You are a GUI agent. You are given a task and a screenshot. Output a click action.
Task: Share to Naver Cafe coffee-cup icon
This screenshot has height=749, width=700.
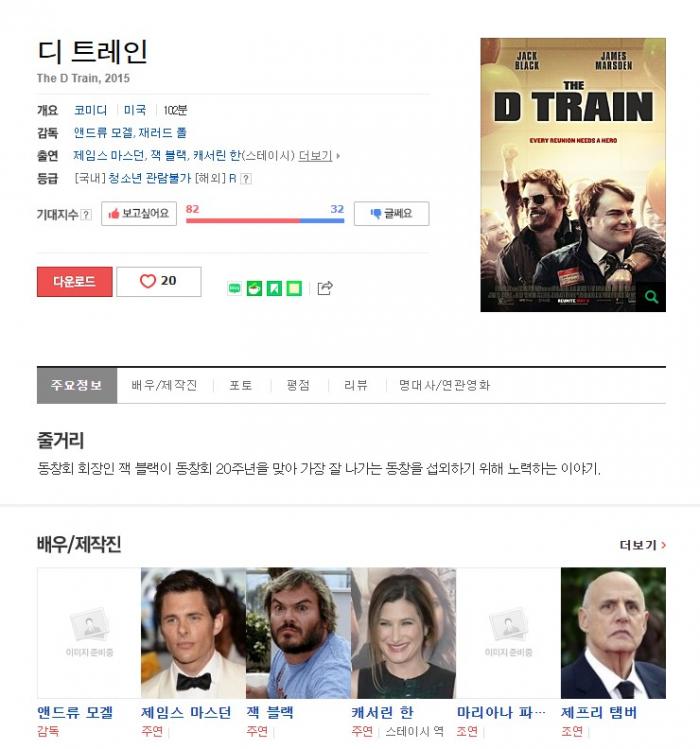pyautogui.click(x=254, y=288)
